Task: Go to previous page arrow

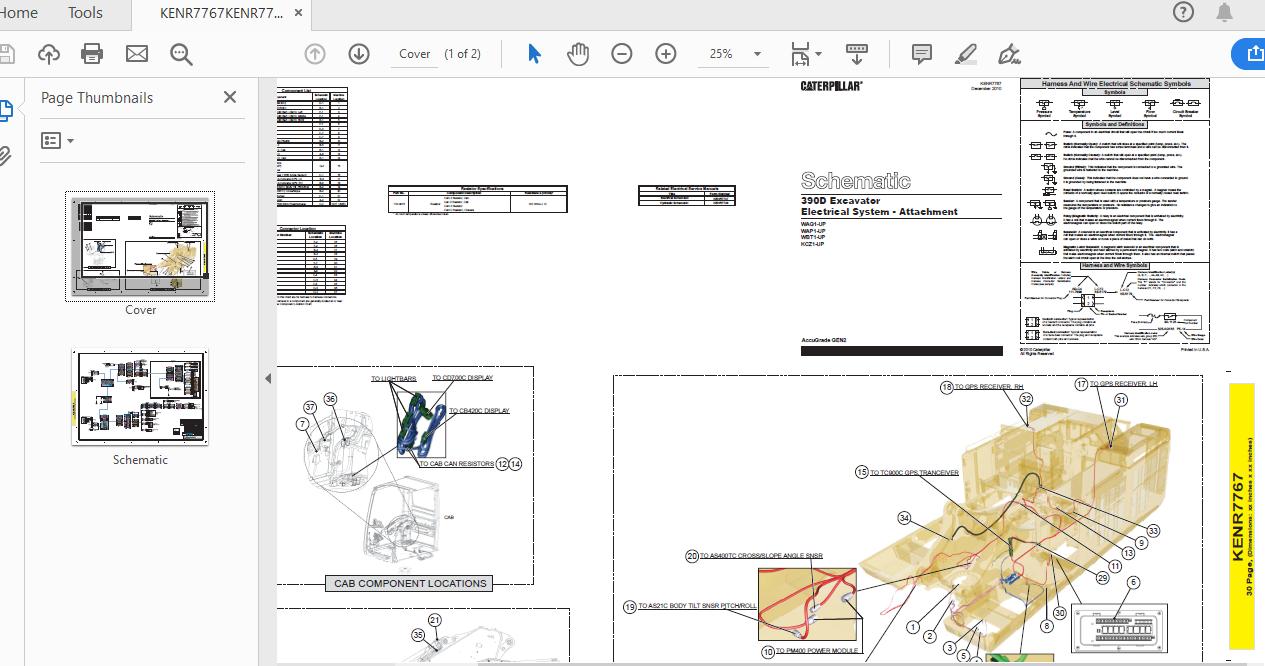Action: click(314, 54)
